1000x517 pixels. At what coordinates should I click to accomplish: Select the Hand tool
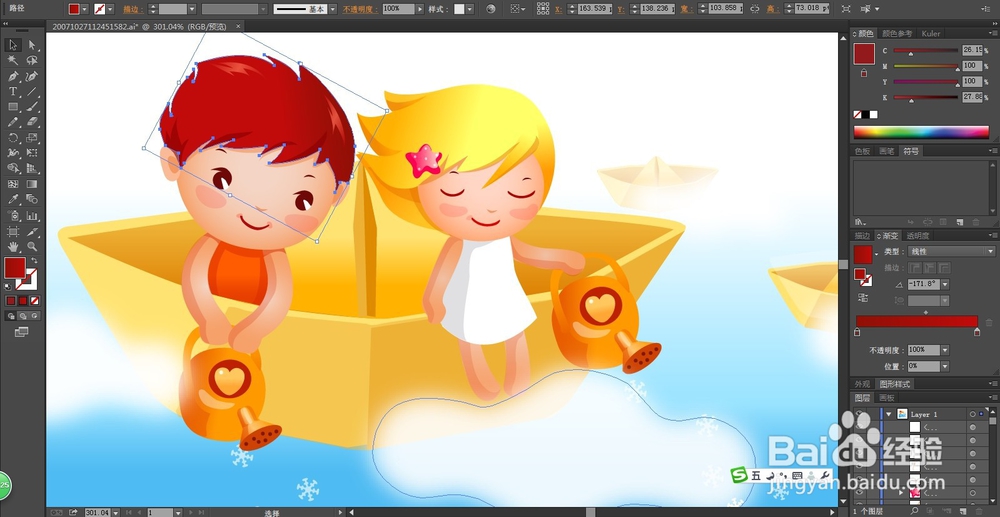pyautogui.click(x=13, y=246)
